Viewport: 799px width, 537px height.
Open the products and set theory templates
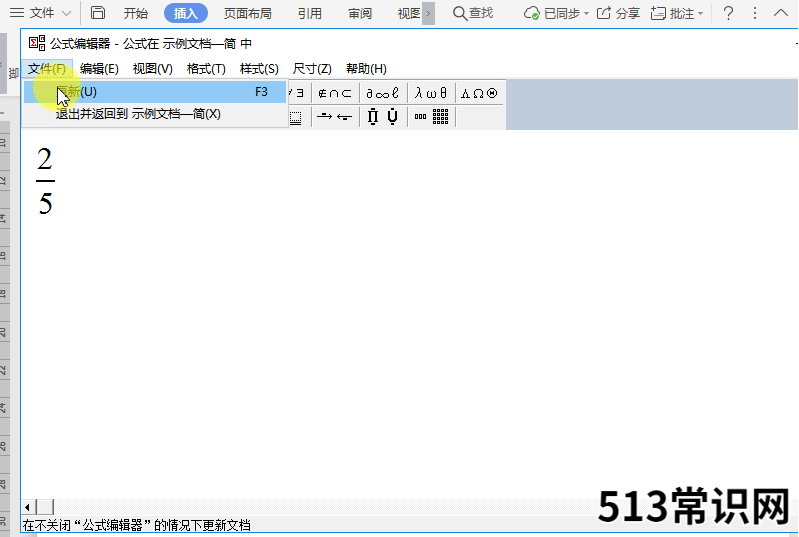[383, 117]
